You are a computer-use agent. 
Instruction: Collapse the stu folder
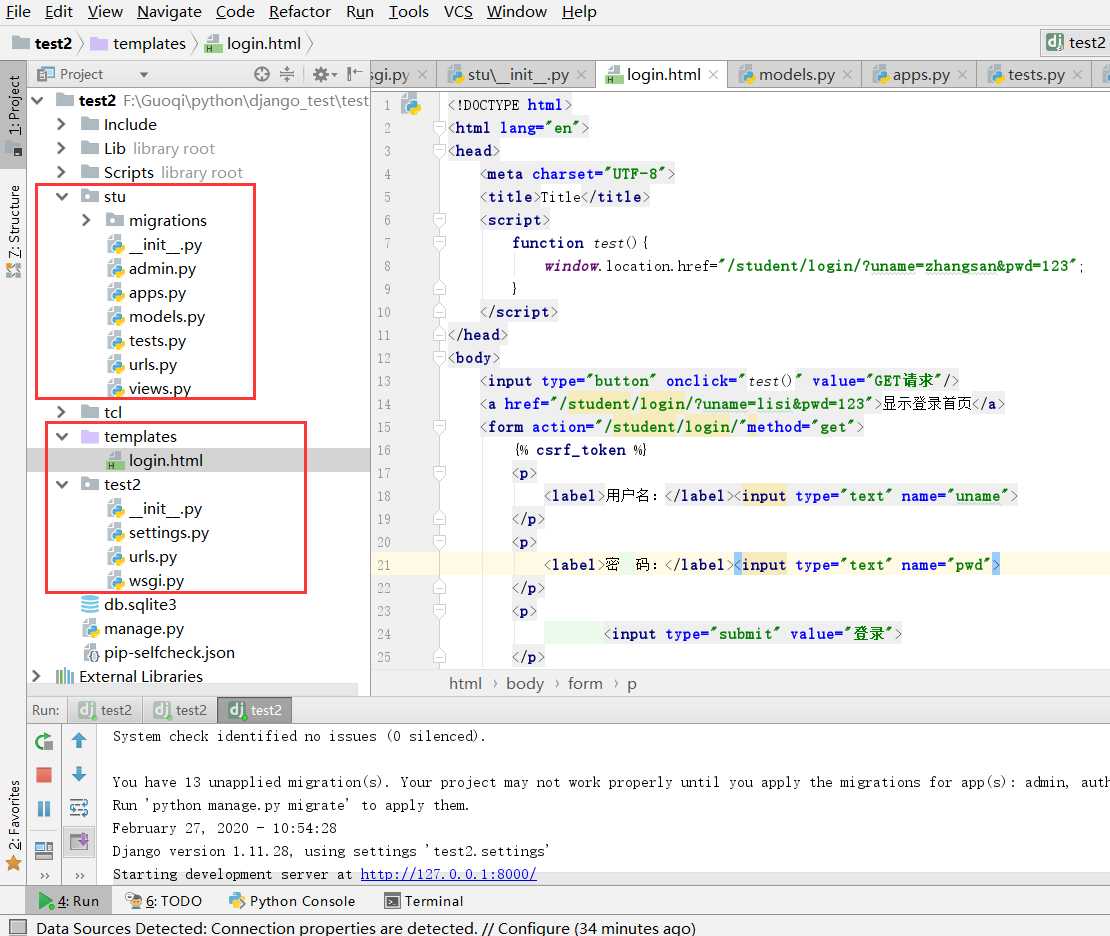click(62, 196)
